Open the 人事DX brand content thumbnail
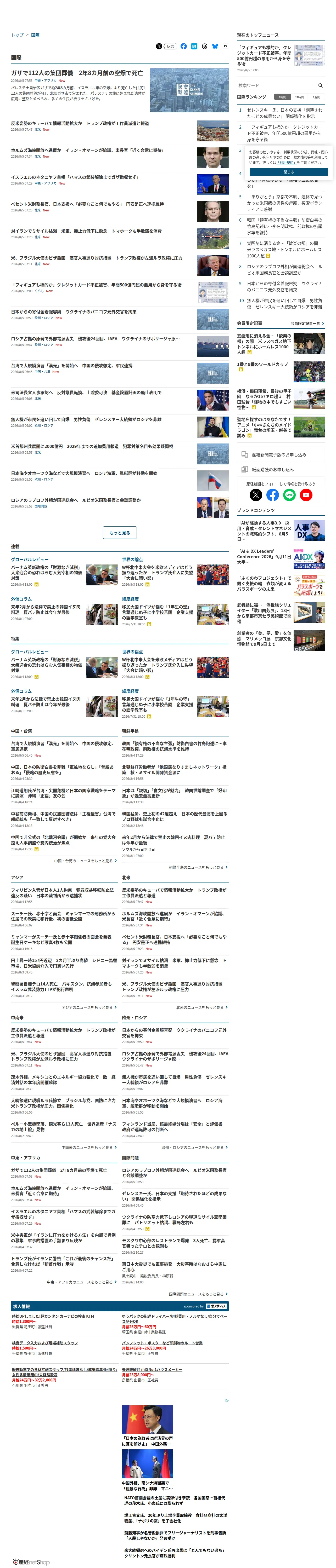 tap(309, 531)
